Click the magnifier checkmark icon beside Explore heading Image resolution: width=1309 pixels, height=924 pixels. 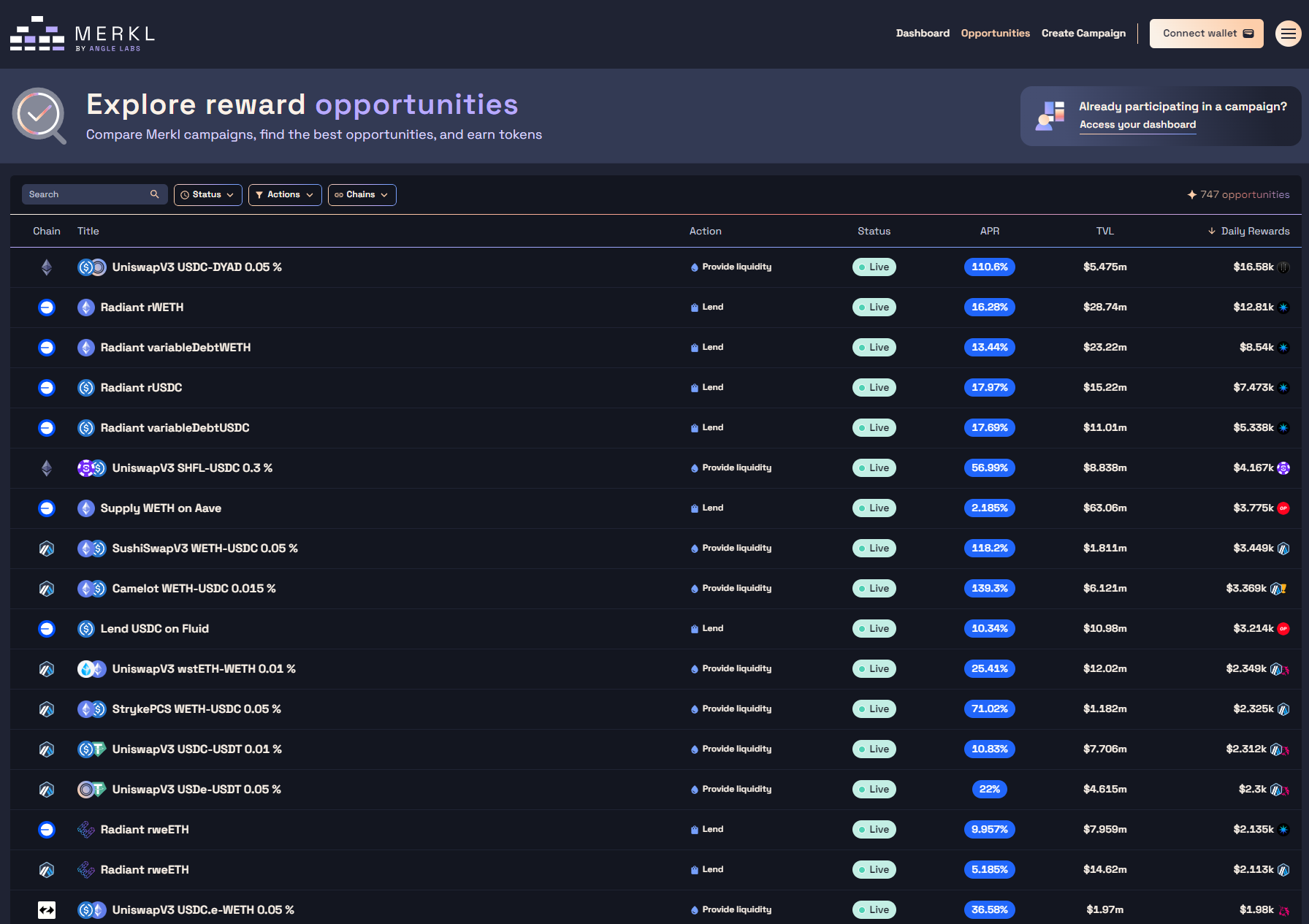(39, 115)
